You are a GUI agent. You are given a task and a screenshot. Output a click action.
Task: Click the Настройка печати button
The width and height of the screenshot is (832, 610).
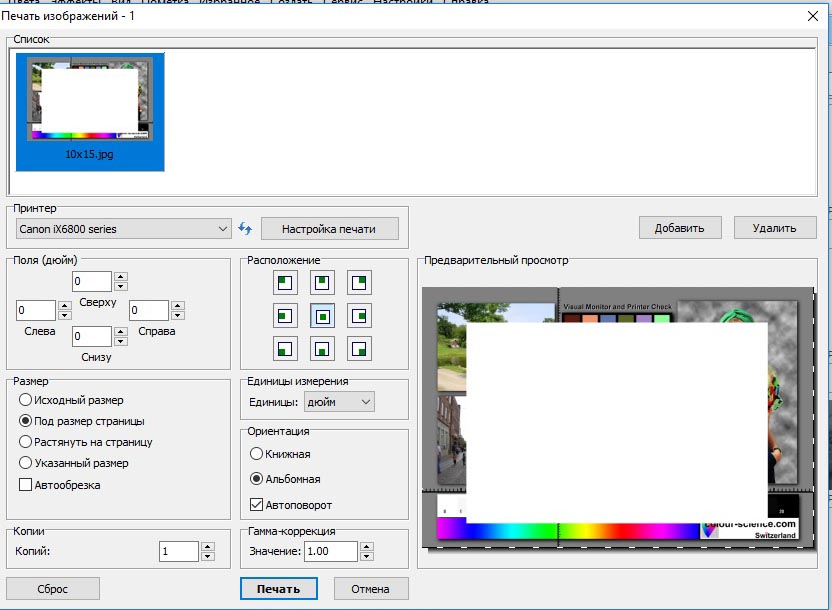pos(330,229)
